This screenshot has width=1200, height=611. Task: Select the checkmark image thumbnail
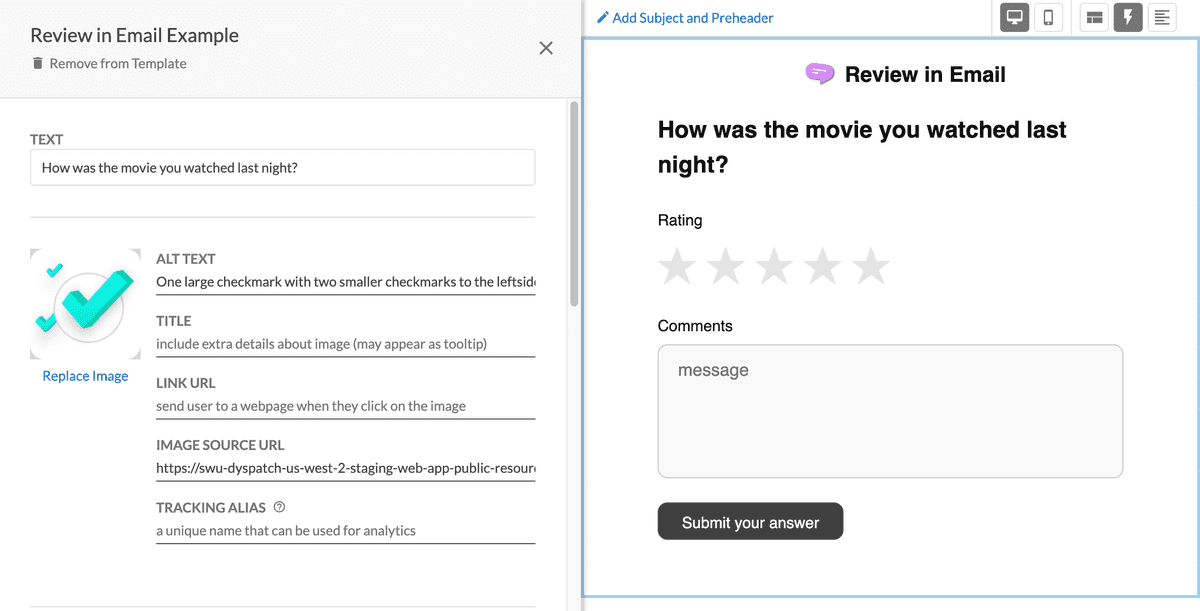coord(85,304)
